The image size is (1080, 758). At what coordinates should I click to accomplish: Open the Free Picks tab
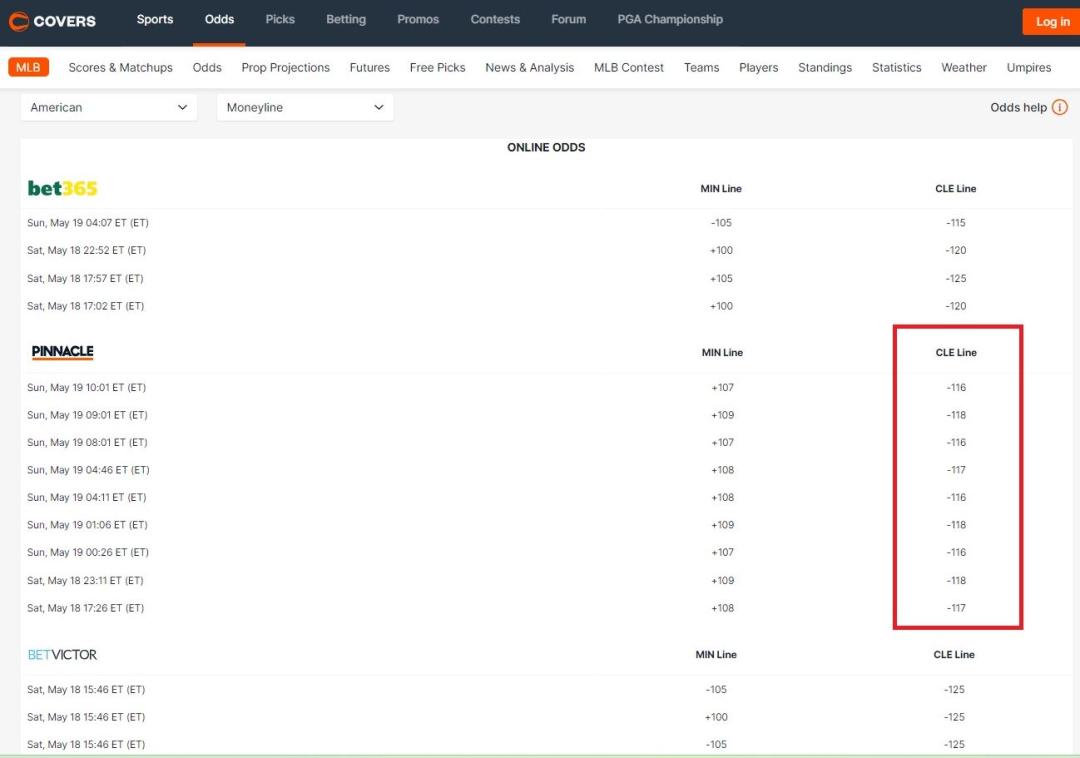(437, 67)
